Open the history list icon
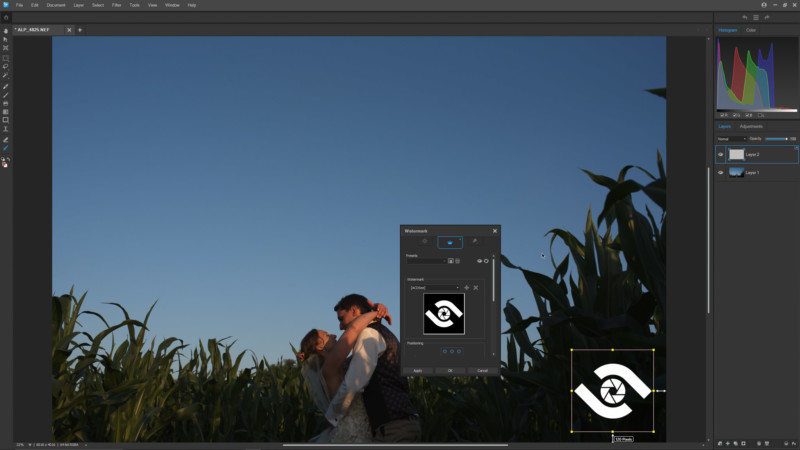This screenshot has width=800, height=450. [756, 17]
